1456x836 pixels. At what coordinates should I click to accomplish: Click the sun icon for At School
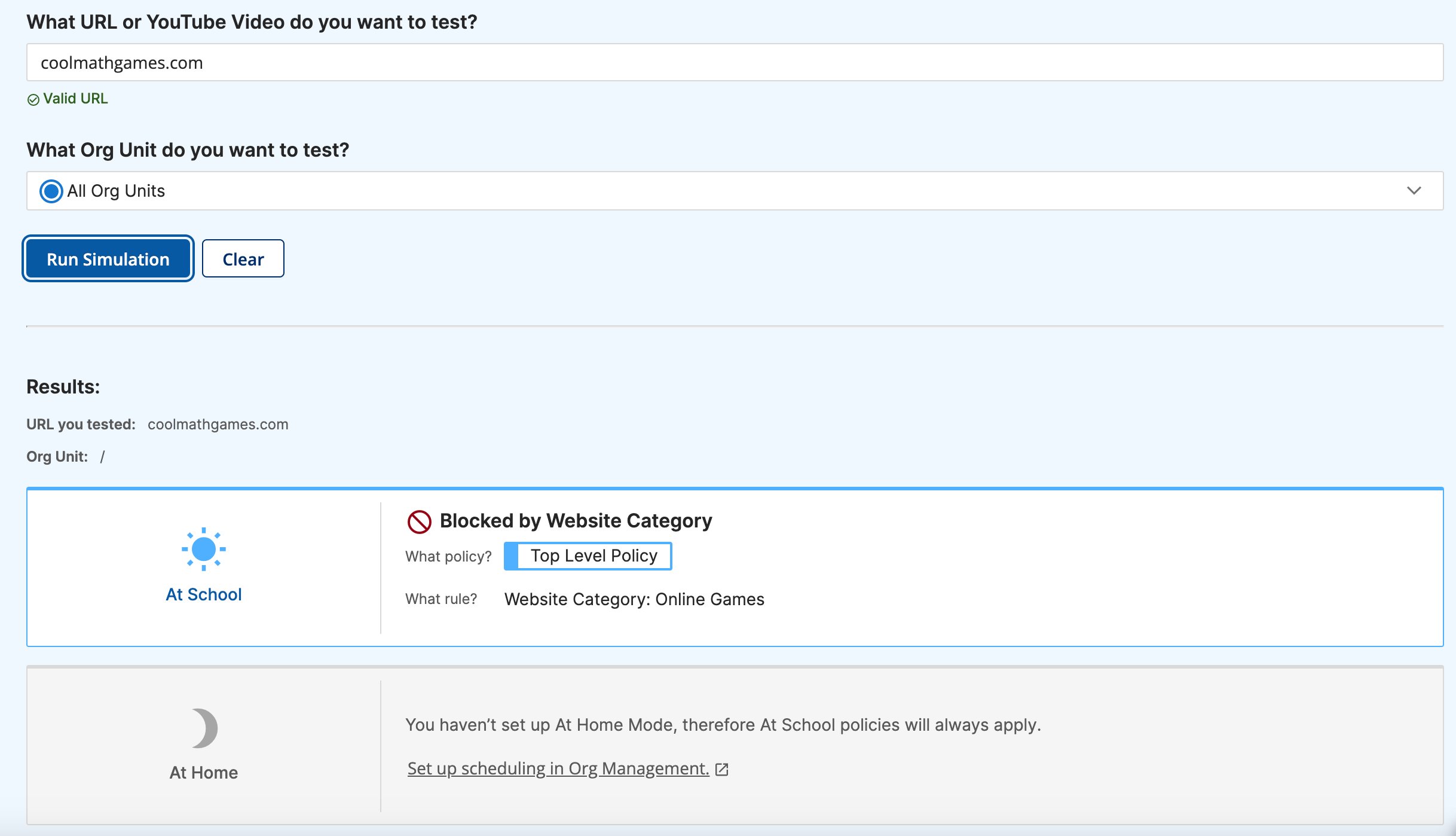click(x=204, y=549)
